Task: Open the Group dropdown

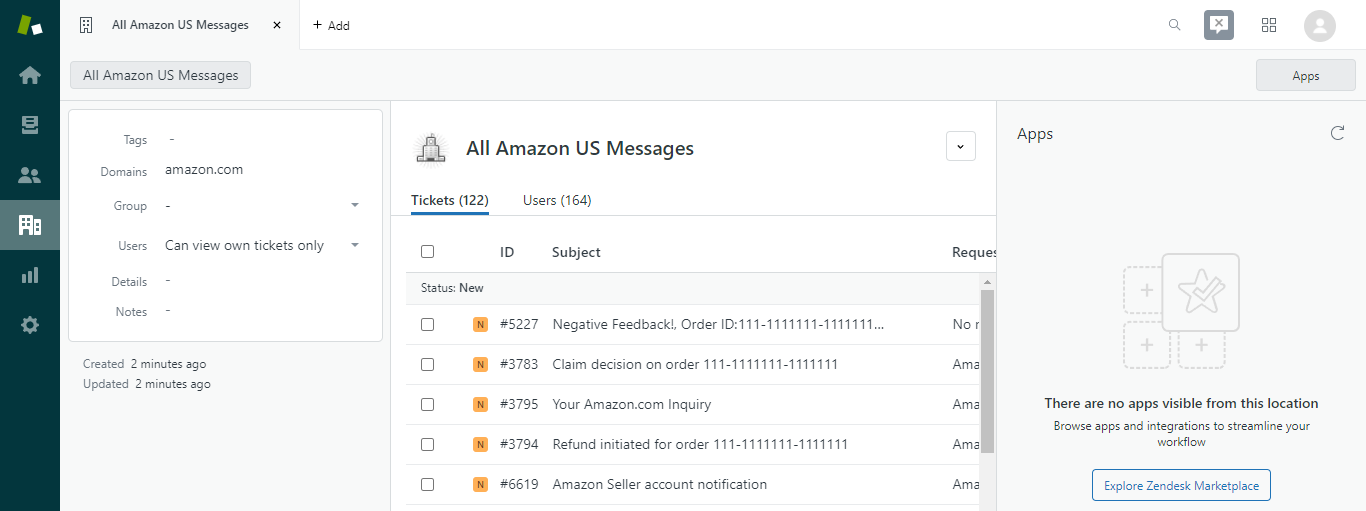Action: (x=262, y=206)
